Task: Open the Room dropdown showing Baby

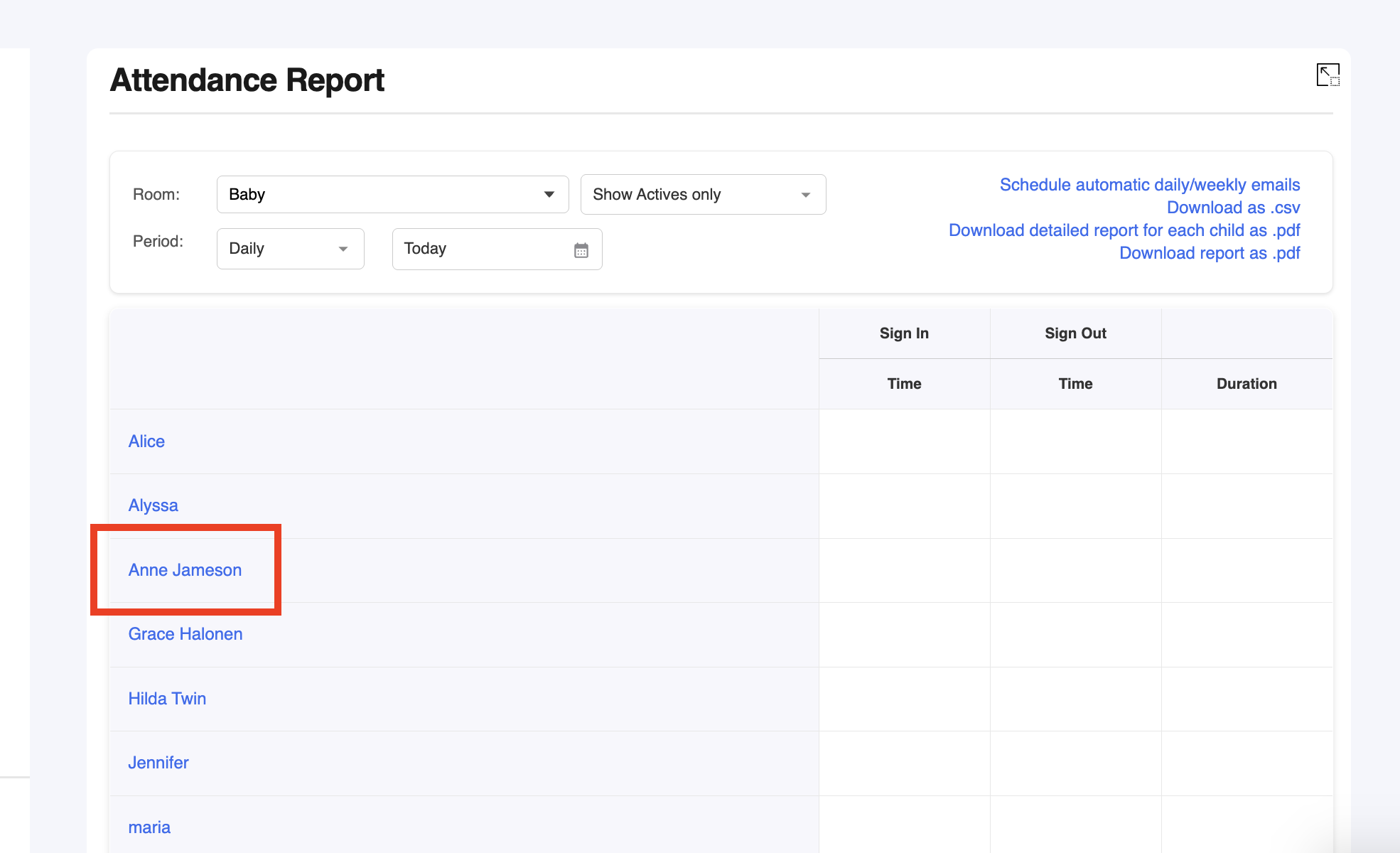Action: 392,195
